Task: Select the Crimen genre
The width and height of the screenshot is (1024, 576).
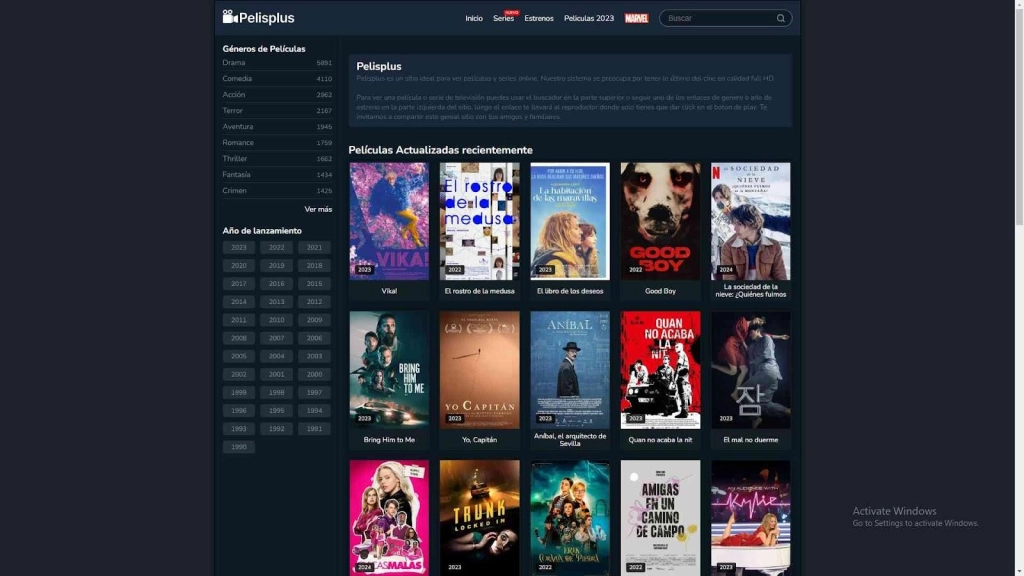Action: click(277, 191)
